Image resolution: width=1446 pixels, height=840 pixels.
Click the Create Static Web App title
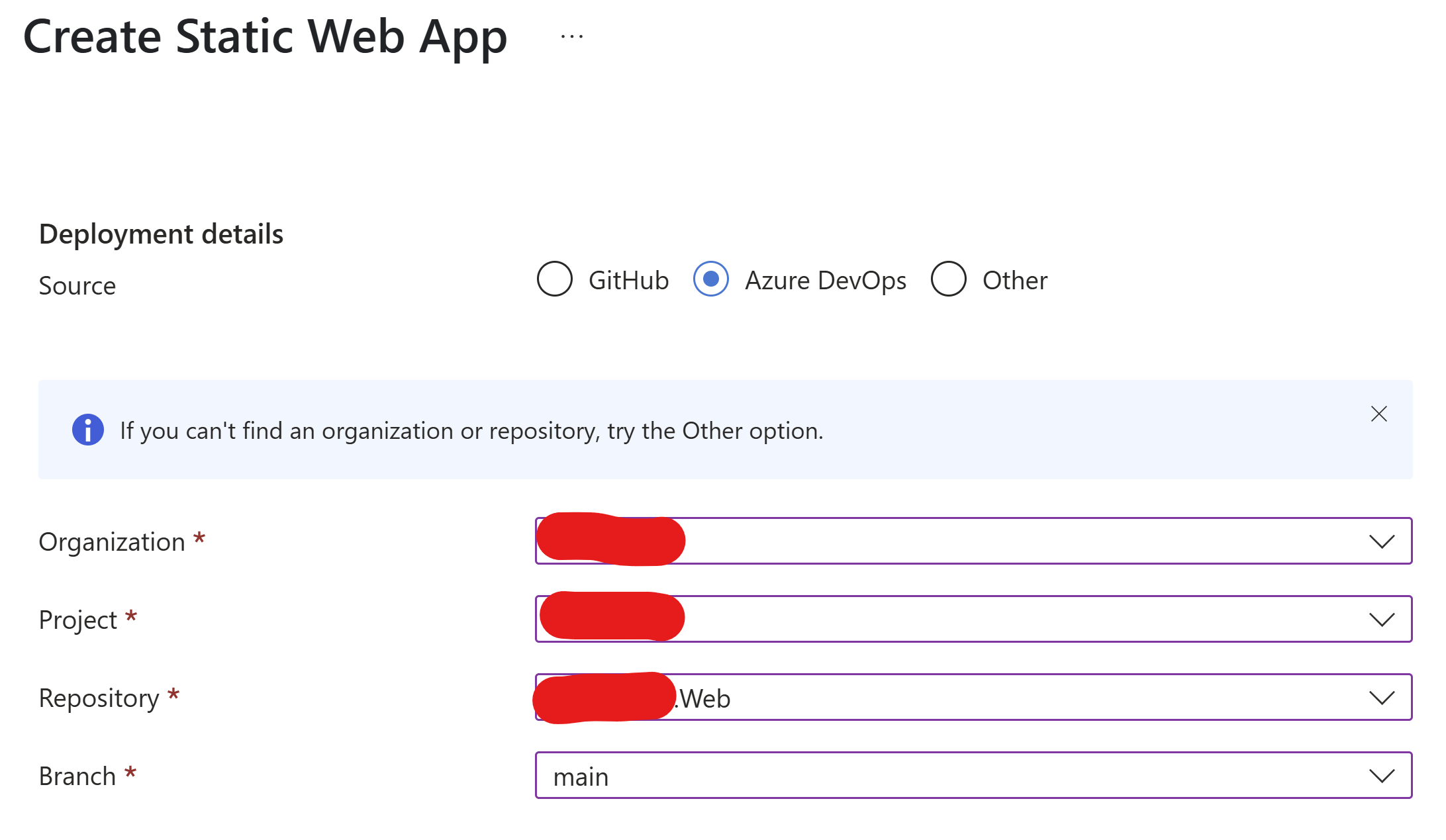(265, 37)
